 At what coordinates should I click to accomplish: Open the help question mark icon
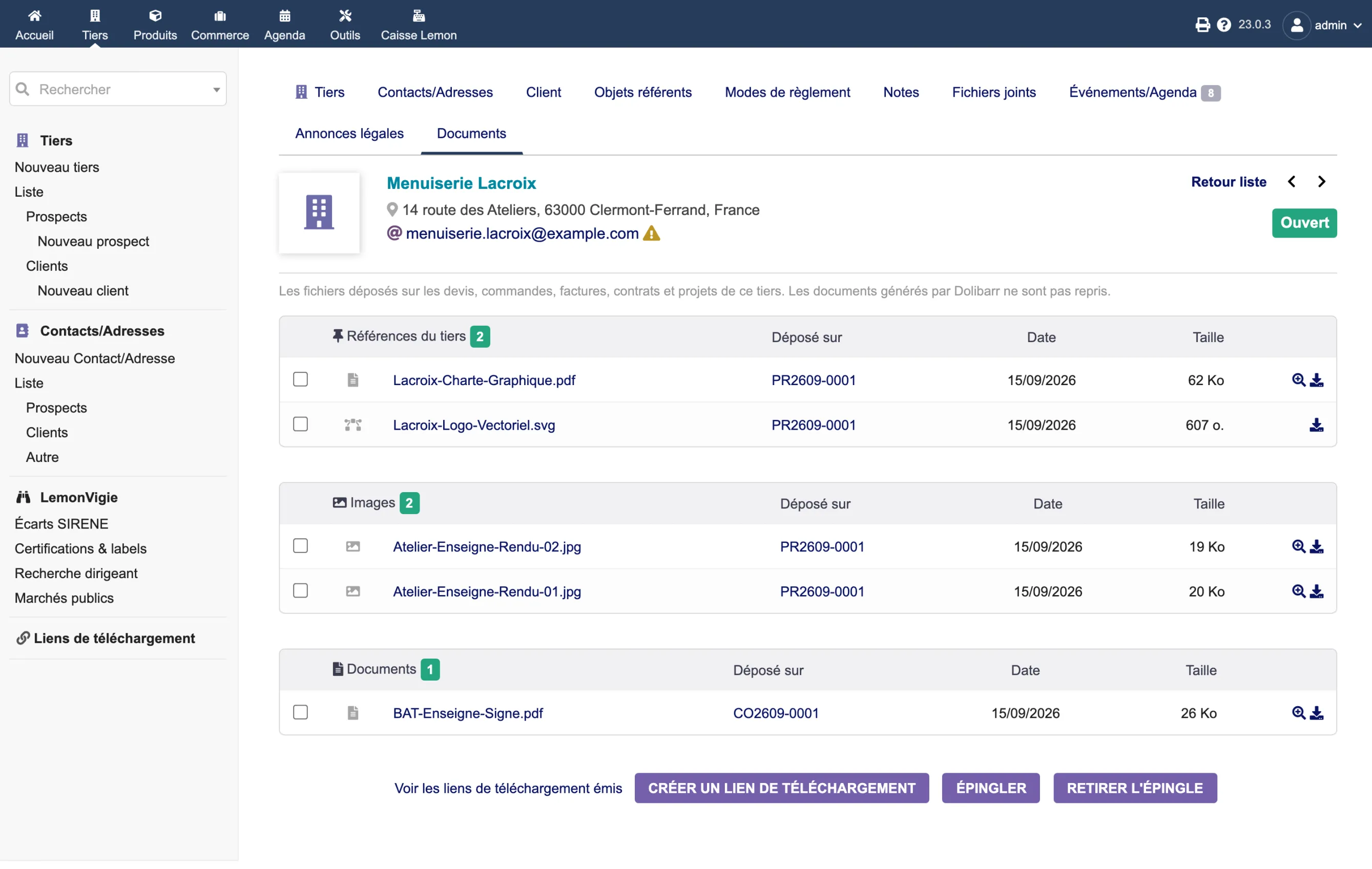click(1223, 25)
